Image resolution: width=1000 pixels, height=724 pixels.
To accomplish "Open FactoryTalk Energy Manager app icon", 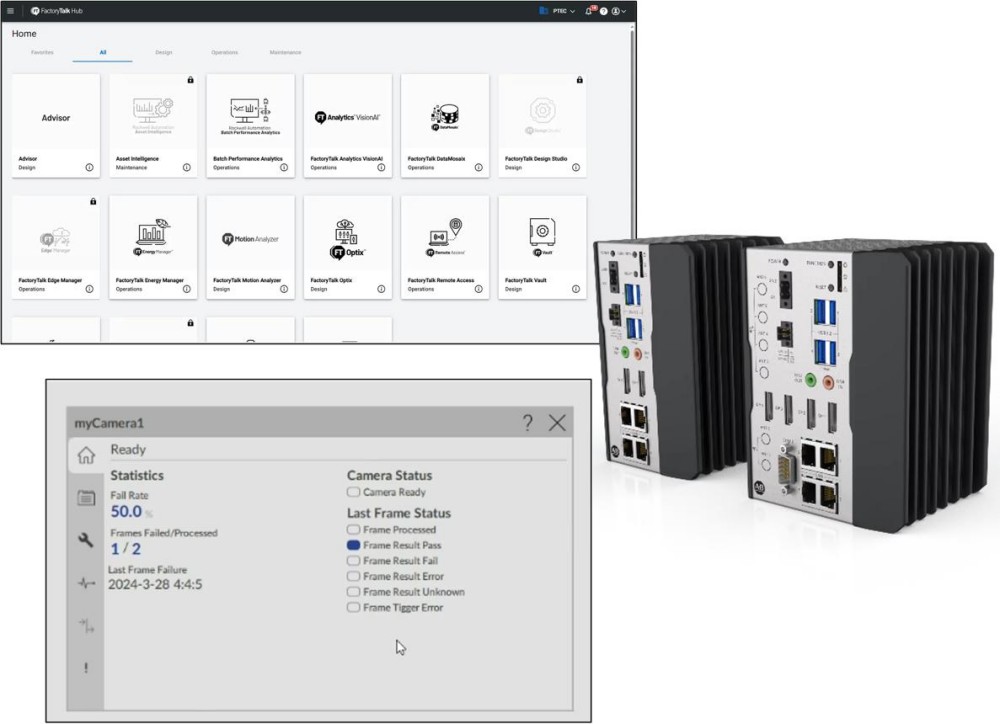I will click(x=153, y=238).
